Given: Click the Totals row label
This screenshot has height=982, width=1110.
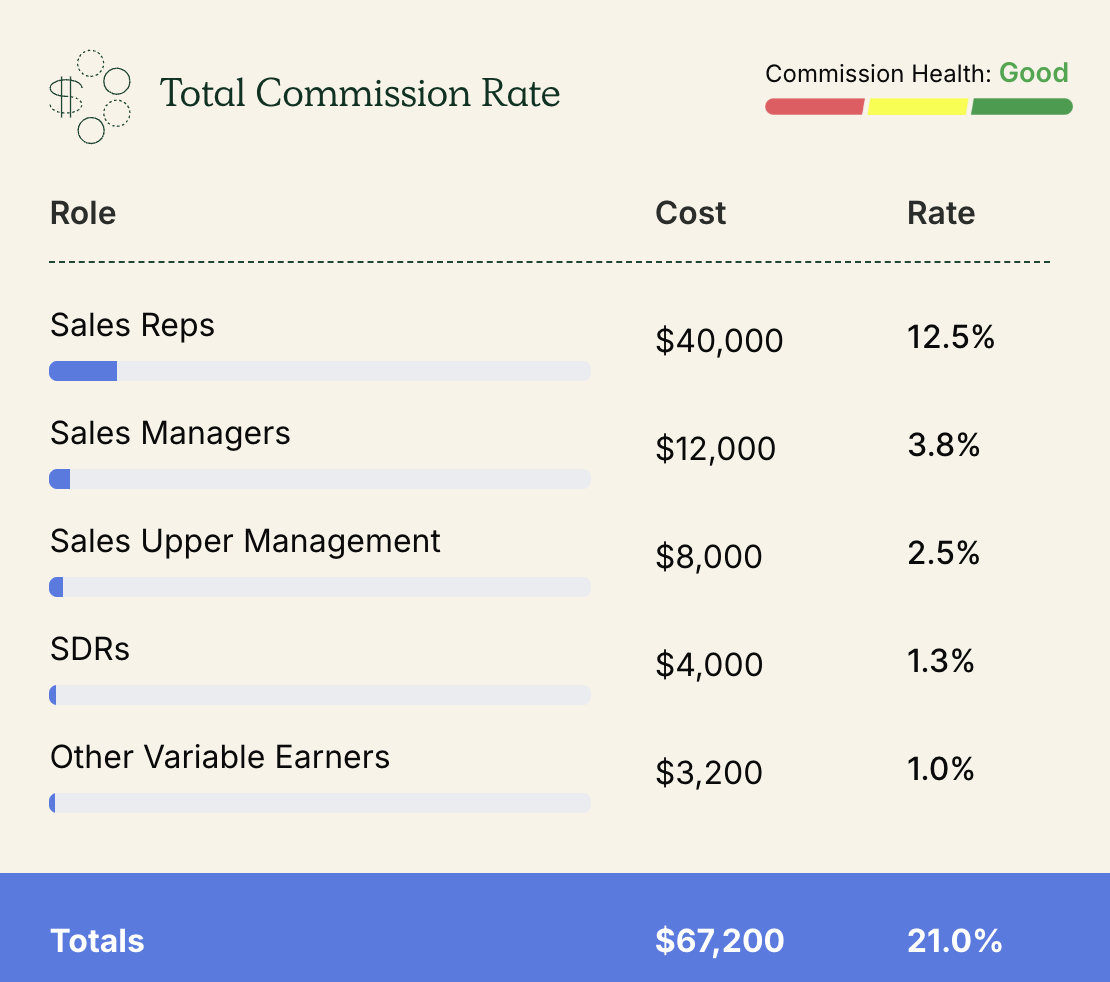Looking at the screenshot, I should pos(97,941).
